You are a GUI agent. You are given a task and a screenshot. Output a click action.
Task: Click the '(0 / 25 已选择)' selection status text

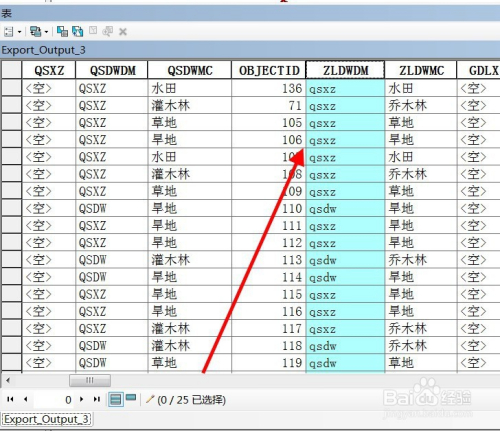point(191,399)
